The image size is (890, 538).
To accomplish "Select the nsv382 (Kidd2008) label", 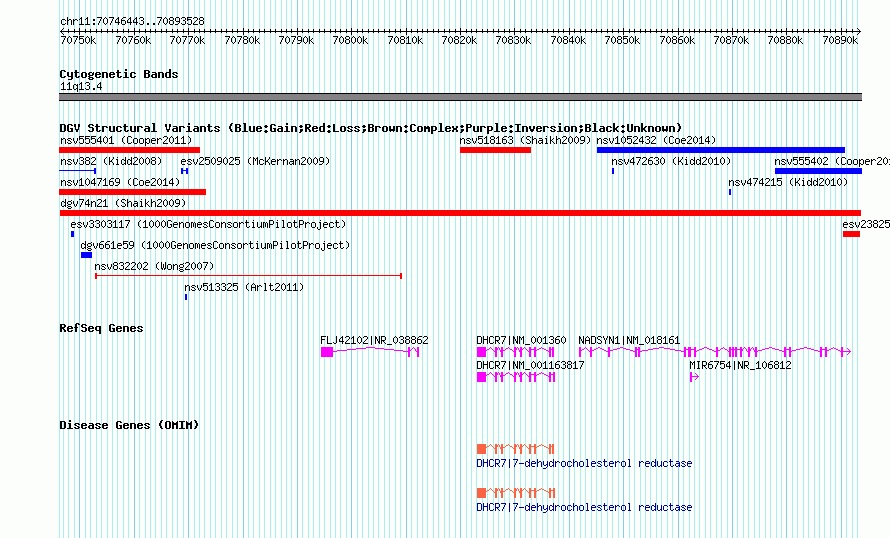I will tap(111, 161).
